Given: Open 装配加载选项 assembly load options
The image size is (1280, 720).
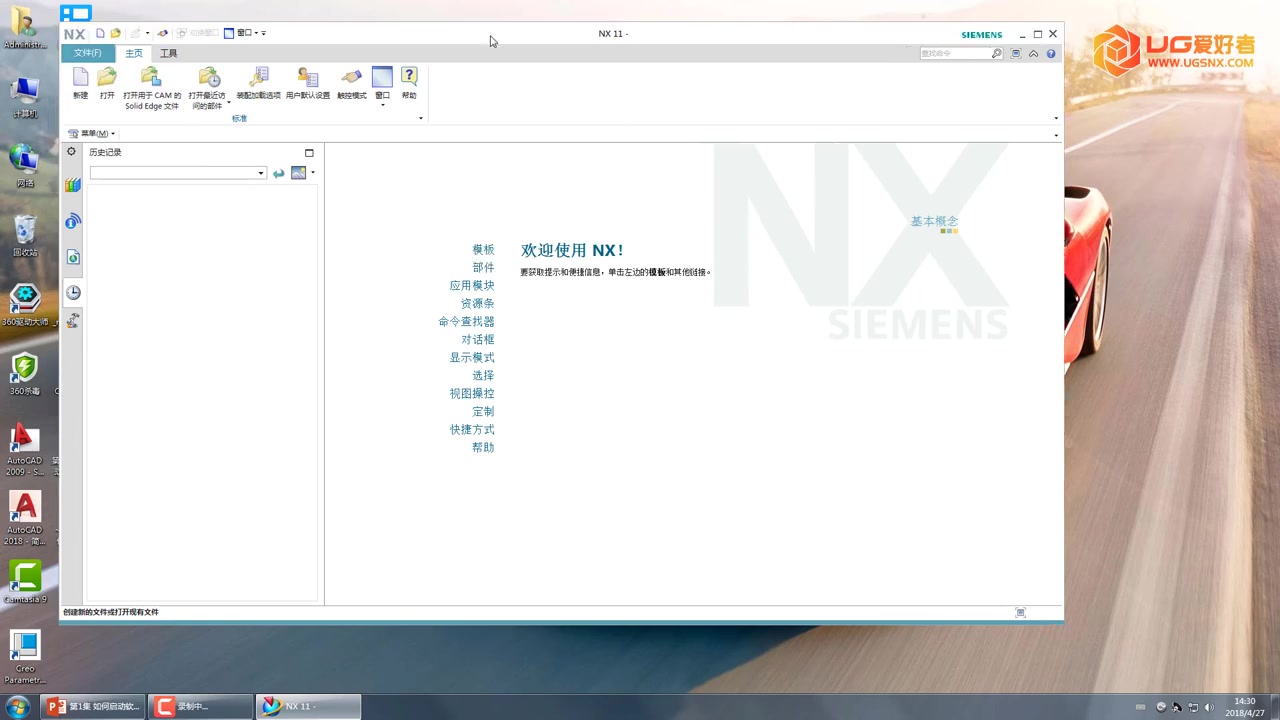Looking at the screenshot, I should [x=258, y=78].
